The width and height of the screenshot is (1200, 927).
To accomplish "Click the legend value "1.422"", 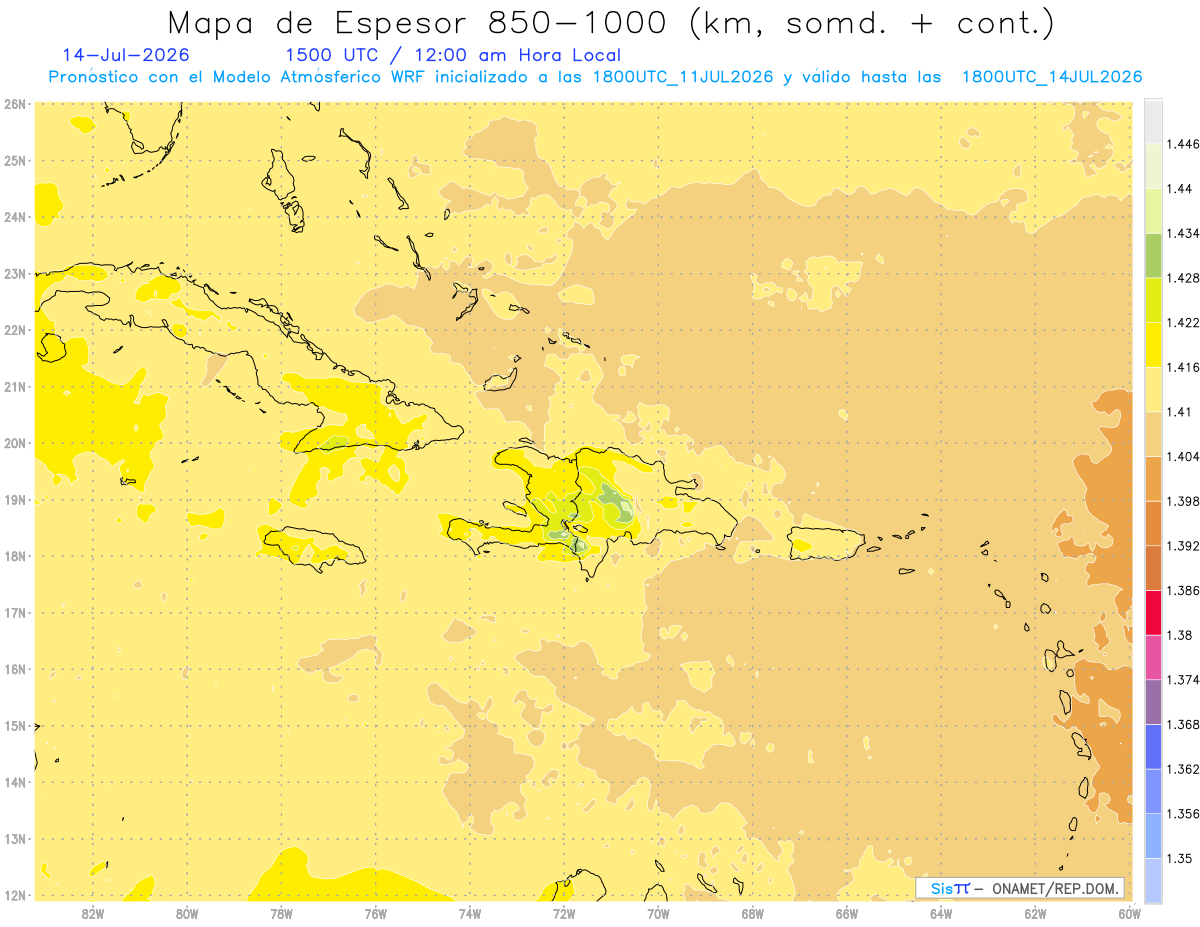I will point(1181,322).
